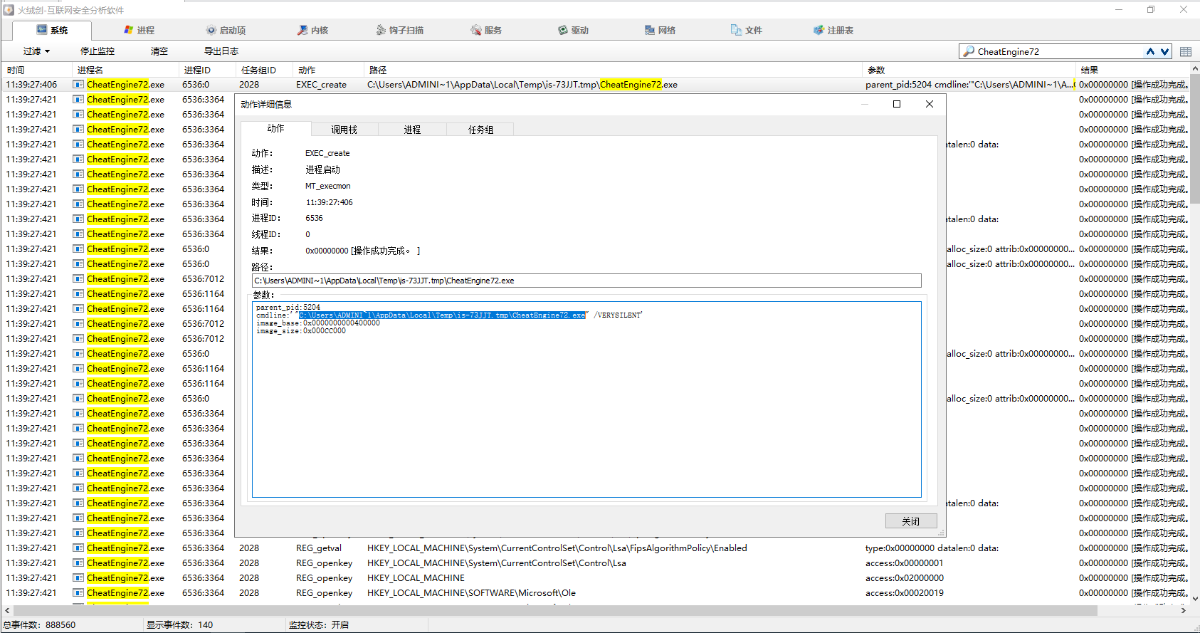Click the 进程ID column header

208,70
